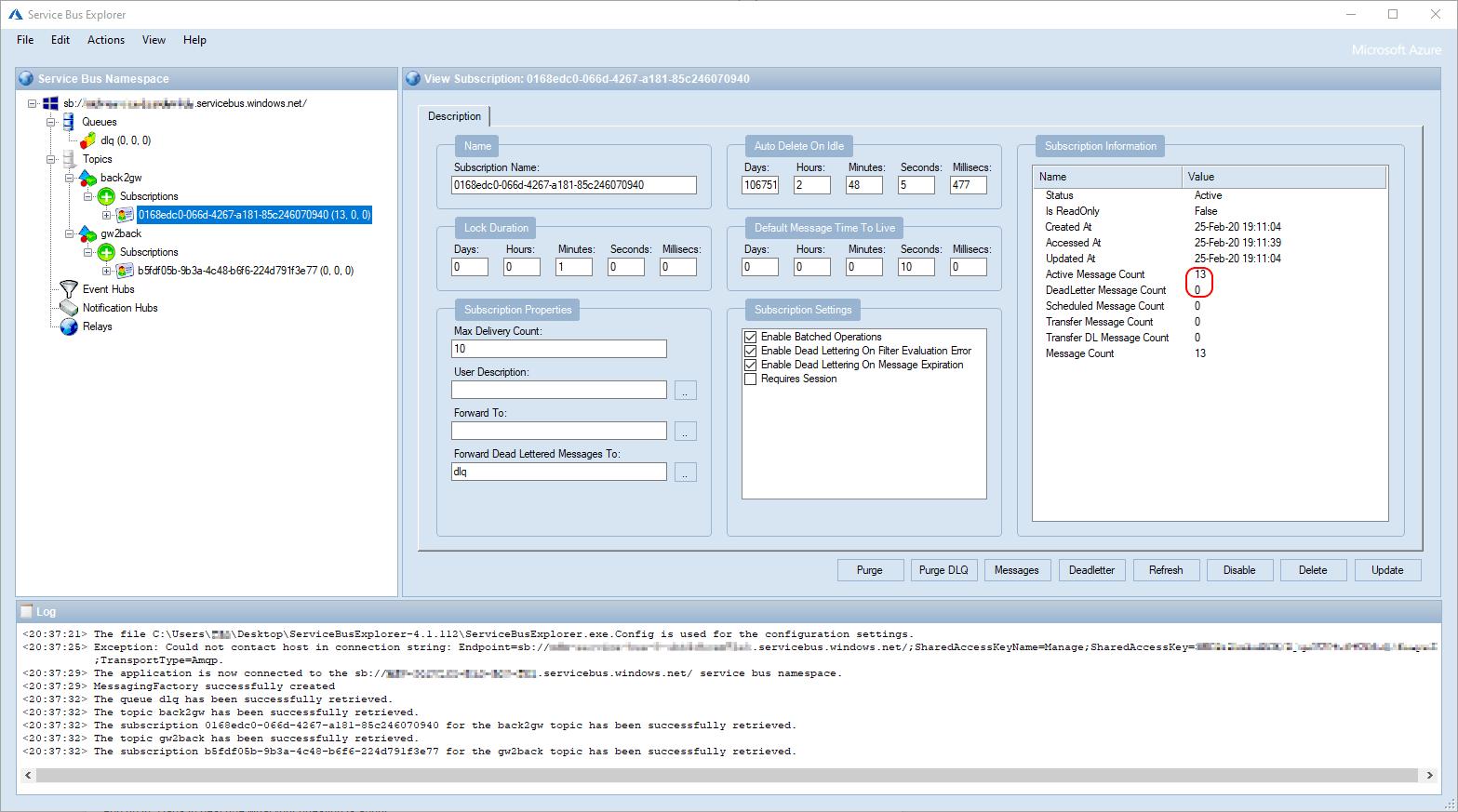
Task: Click the User Description input field
Action: coord(559,390)
